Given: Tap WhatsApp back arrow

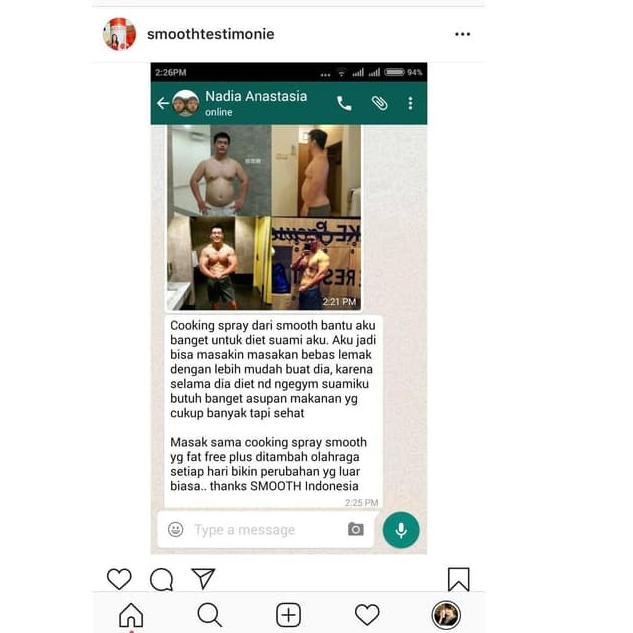Looking at the screenshot, I should 163,103.
